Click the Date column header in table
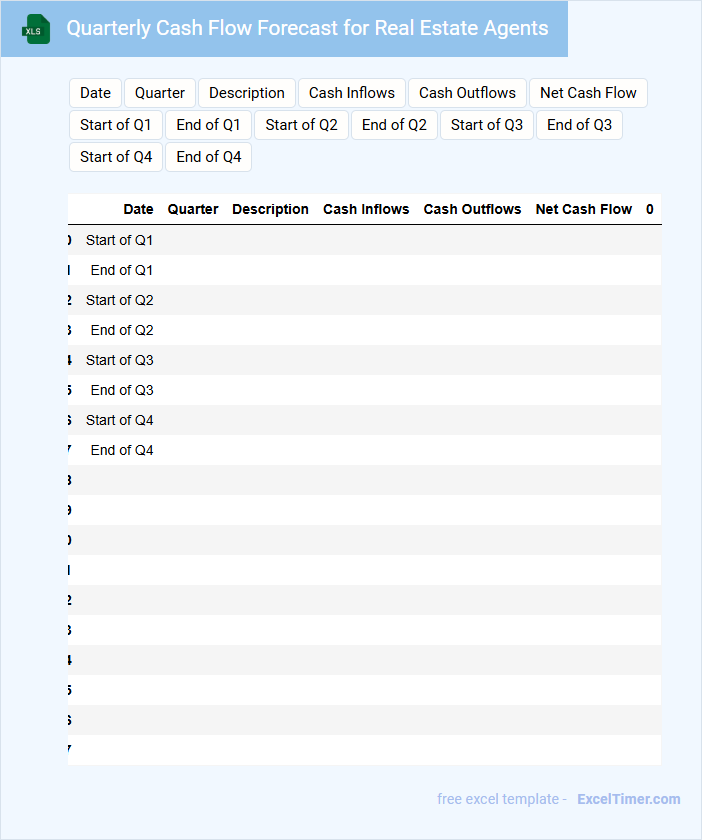 coord(138,209)
